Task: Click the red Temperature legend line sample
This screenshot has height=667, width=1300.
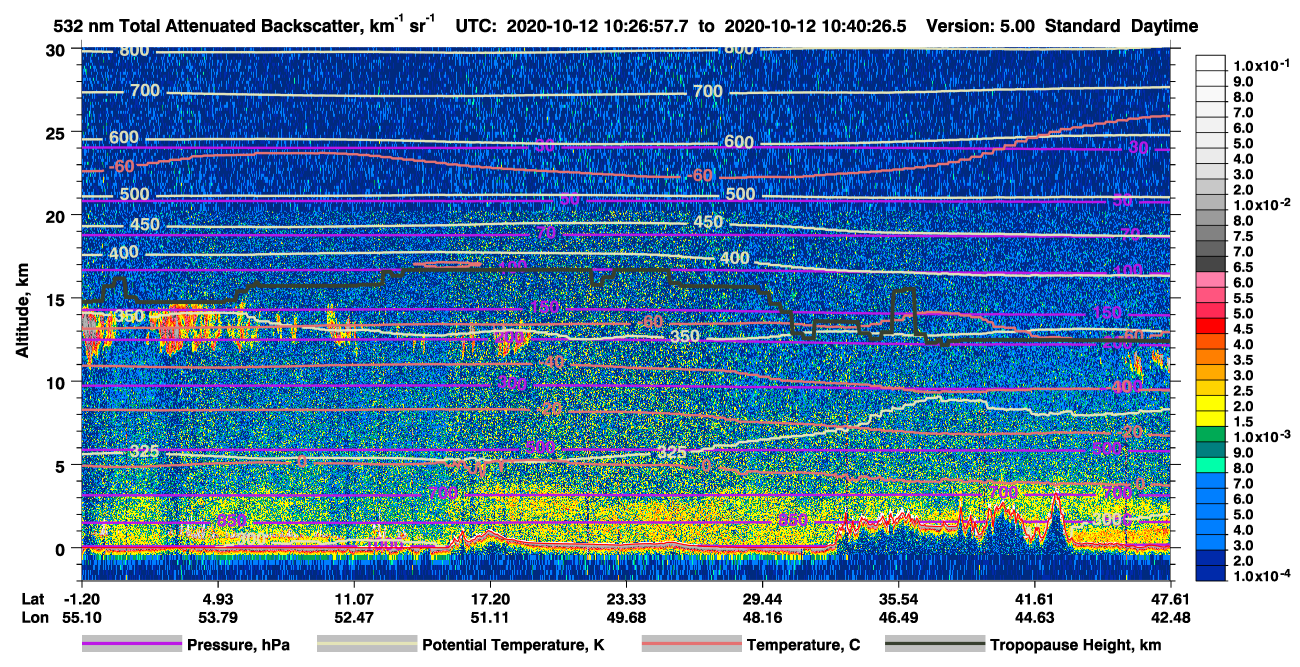Action: tap(690, 645)
